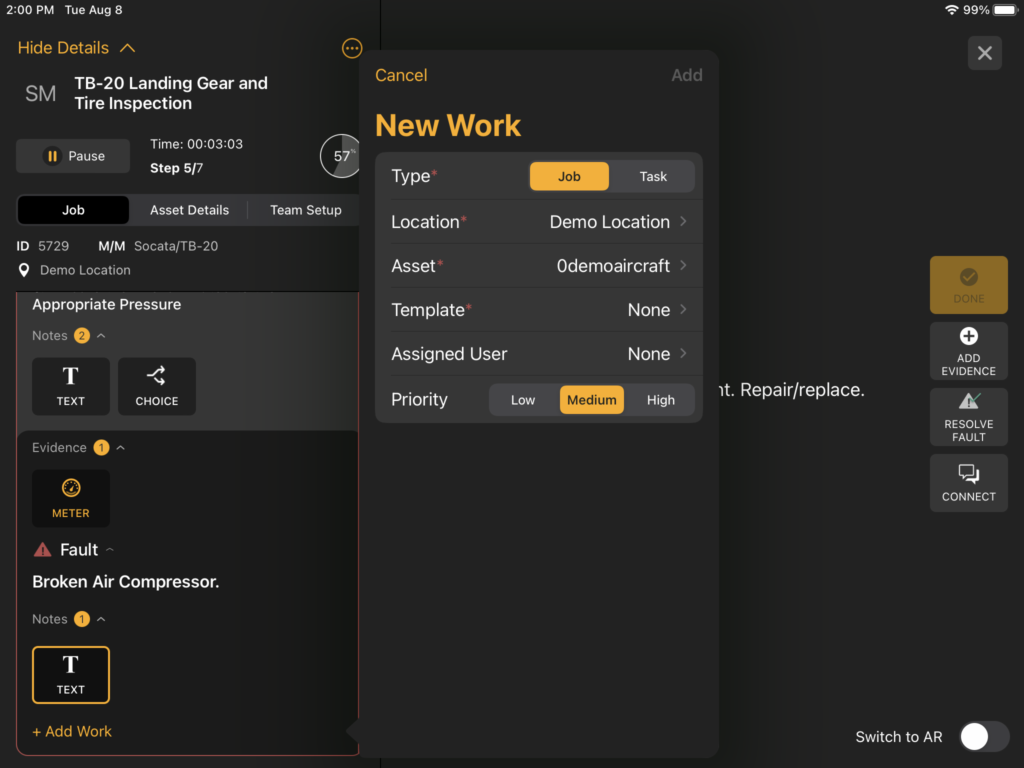Collapse the Fault section chevron

pyautogui.click(x=110, y=550)
